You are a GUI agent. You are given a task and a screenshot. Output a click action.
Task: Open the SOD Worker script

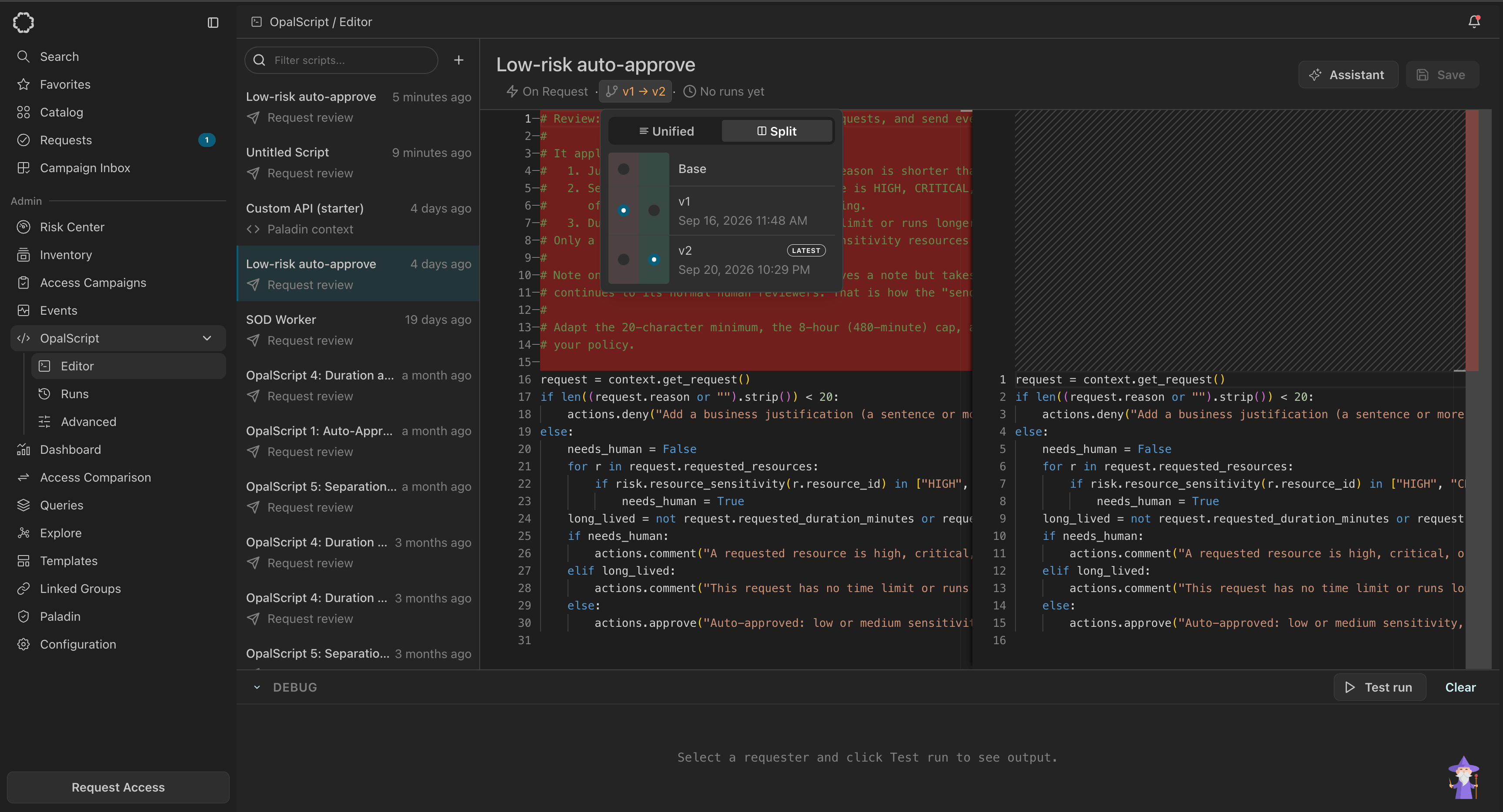358,329
